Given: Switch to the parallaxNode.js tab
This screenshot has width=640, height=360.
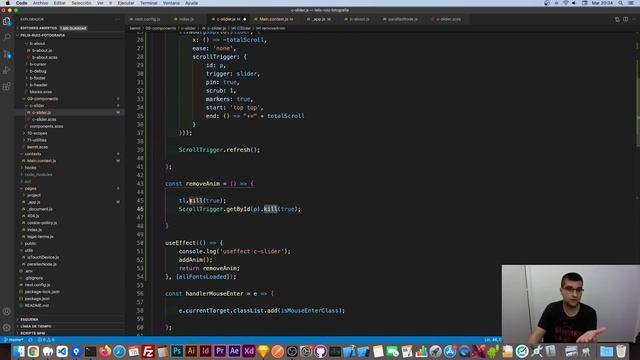Looking at the screenshot, I should pyautogui.click(x=402, y=19).
